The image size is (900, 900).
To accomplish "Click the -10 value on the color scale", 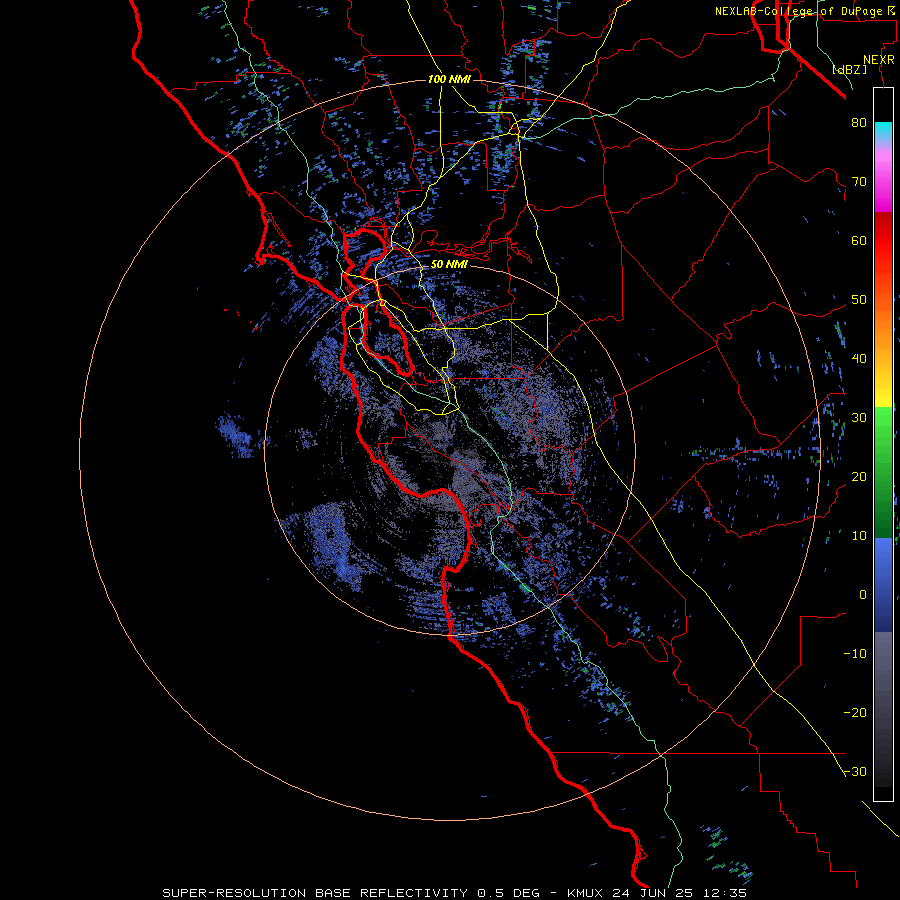I will [x=855, y=654].
